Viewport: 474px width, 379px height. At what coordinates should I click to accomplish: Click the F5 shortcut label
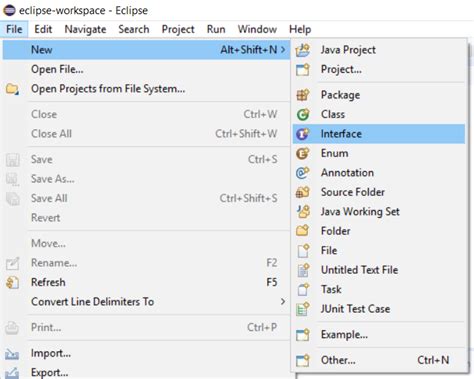pos(272,282)
